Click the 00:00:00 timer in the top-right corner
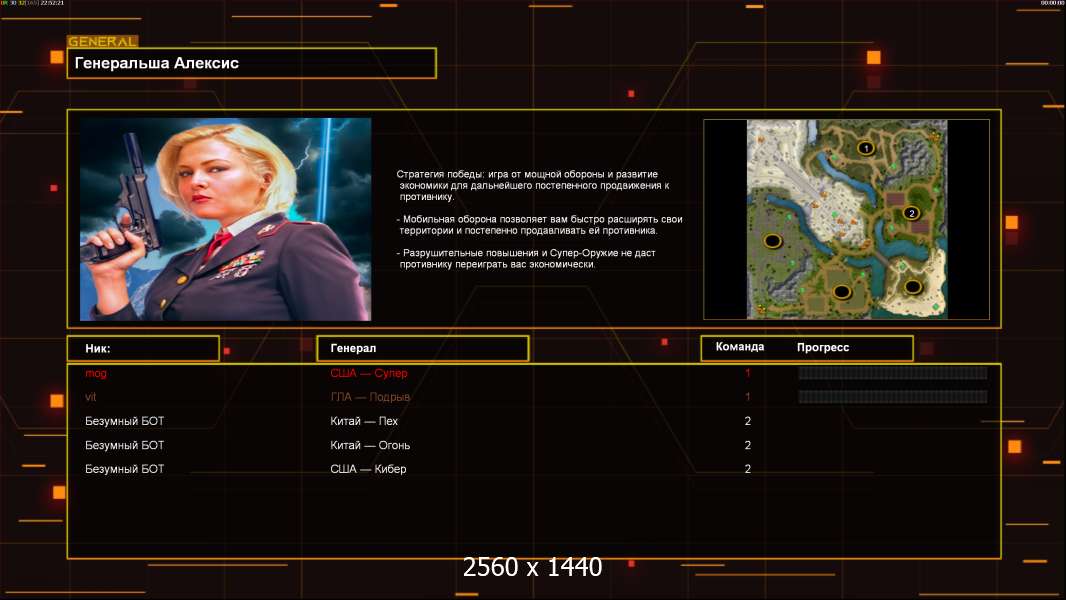This screenshot has height=600, width=1066. (1051, 3)
